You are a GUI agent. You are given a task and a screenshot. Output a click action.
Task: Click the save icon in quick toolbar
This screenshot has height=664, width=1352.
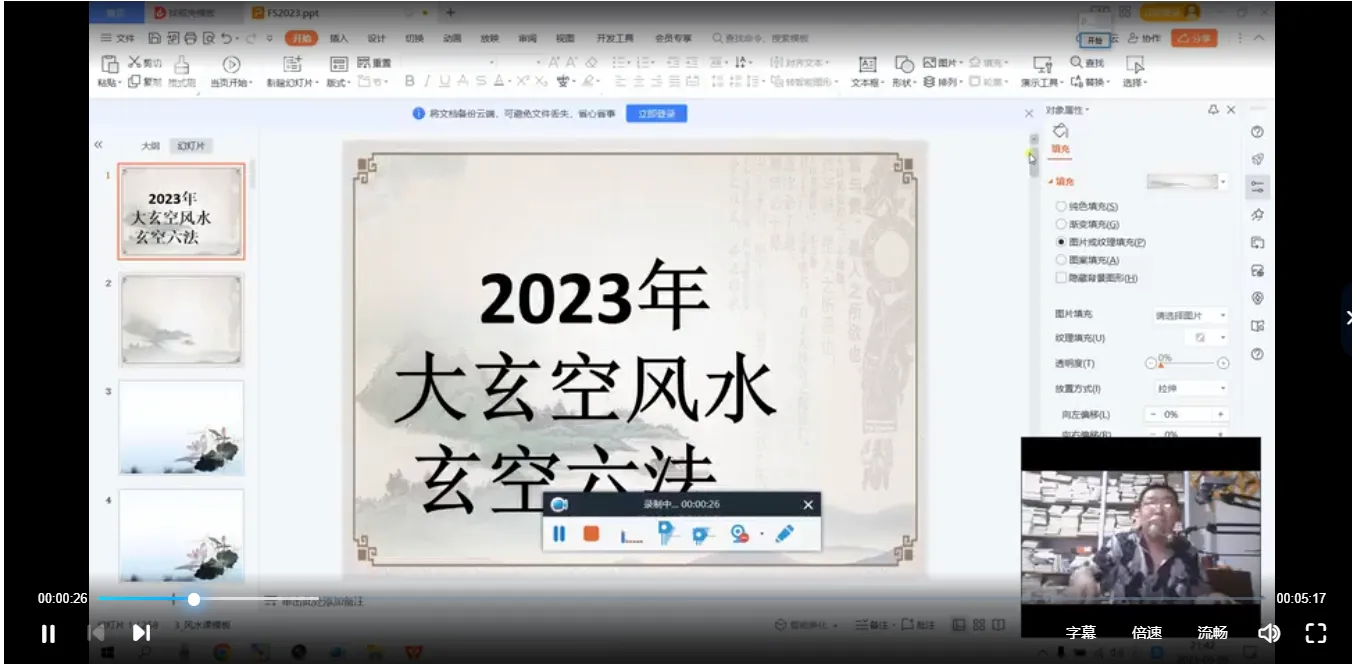(x=155, y=38)
